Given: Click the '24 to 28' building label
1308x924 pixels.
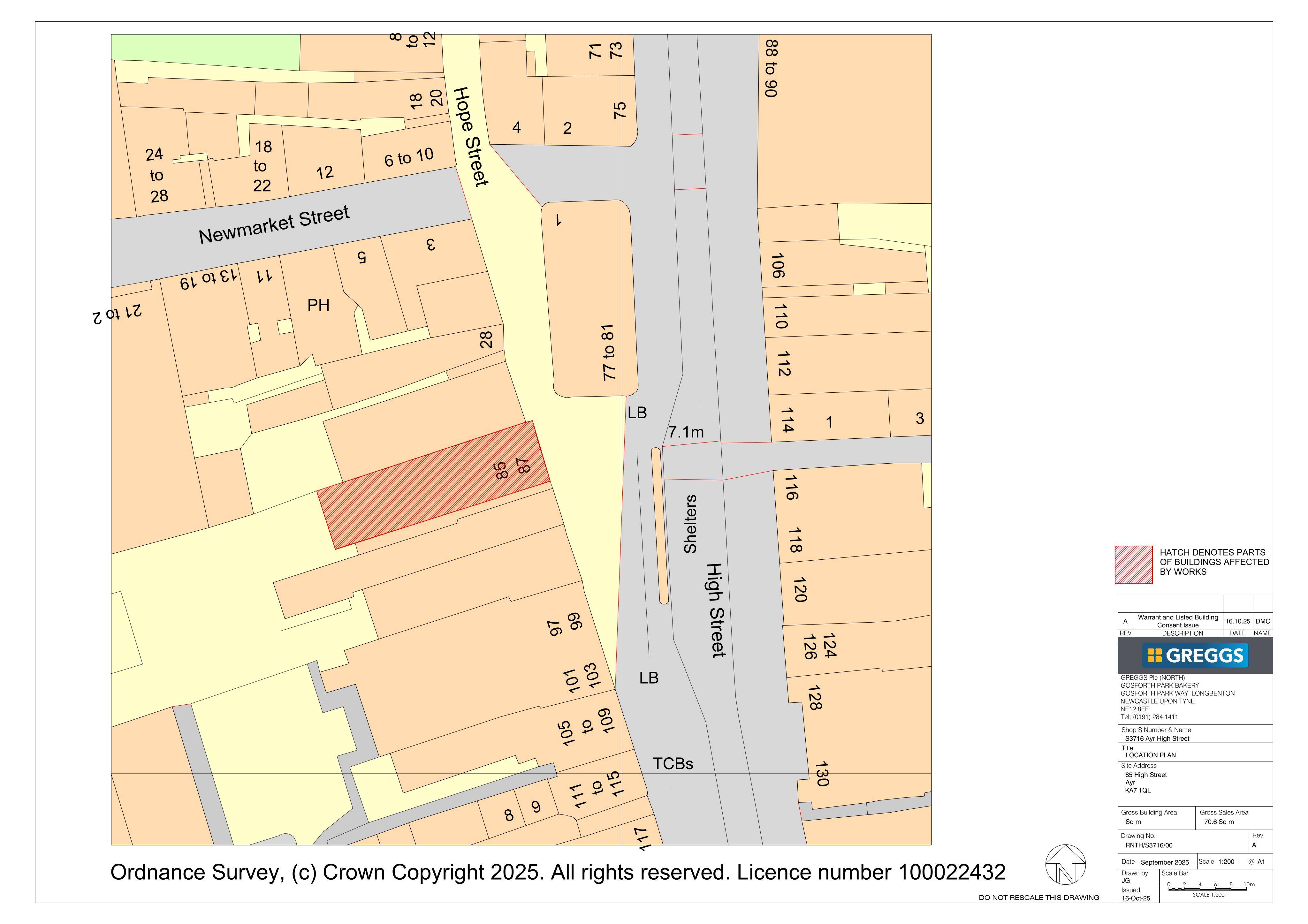Looking at the screenshot, I should pyautogui.click(x=156, y=175).
